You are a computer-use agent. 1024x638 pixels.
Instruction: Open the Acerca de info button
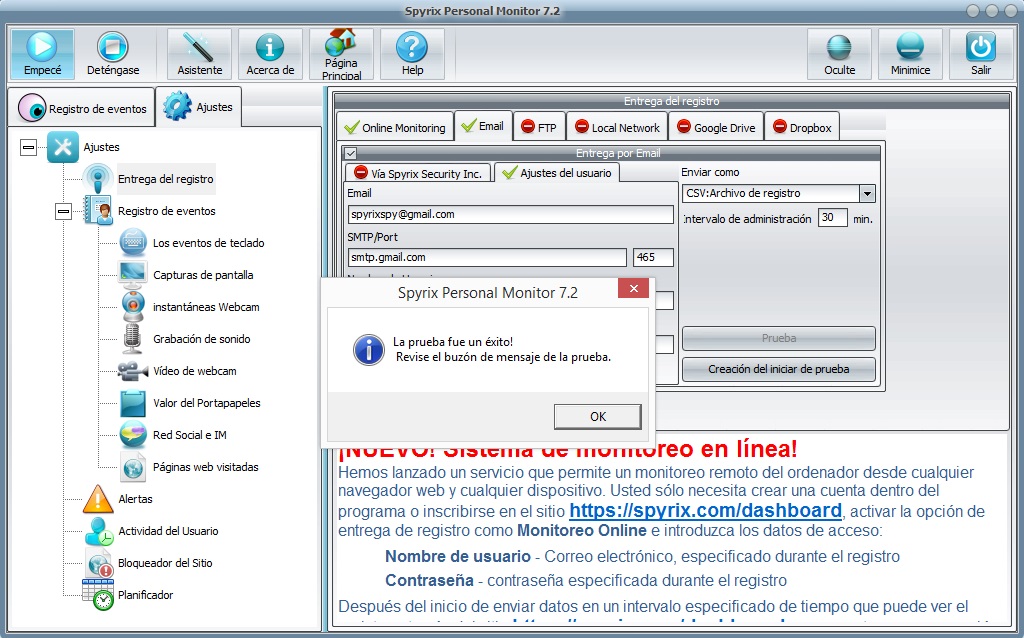tap(270, 54)
